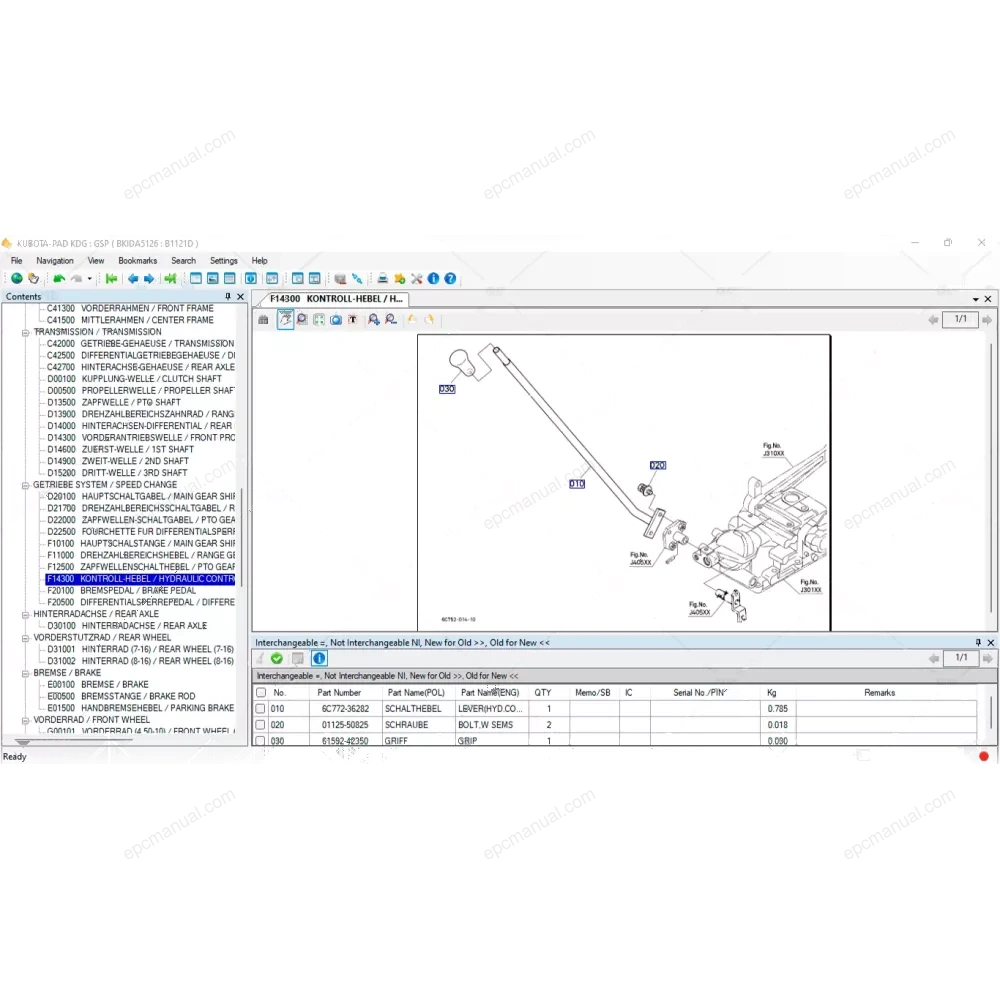This screenshot has width=1000, height=1000.
Task: Click part number 6C772-36282 cell
Action: (x=346, y=709)
